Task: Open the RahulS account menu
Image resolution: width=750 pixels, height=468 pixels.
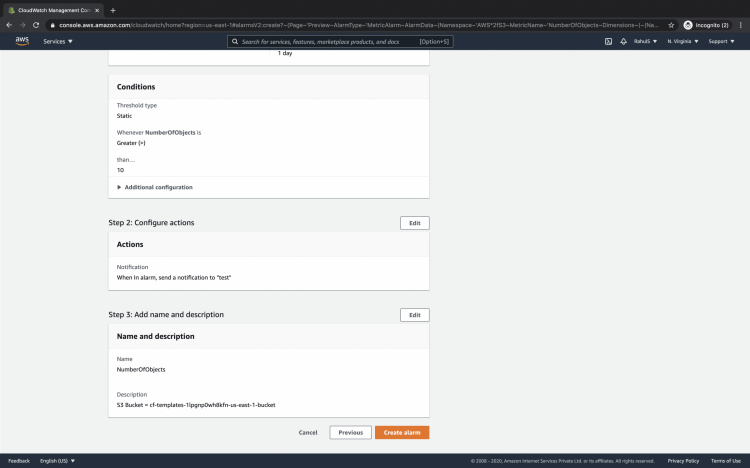Action: pyautogui.click(x=647, y=41)
